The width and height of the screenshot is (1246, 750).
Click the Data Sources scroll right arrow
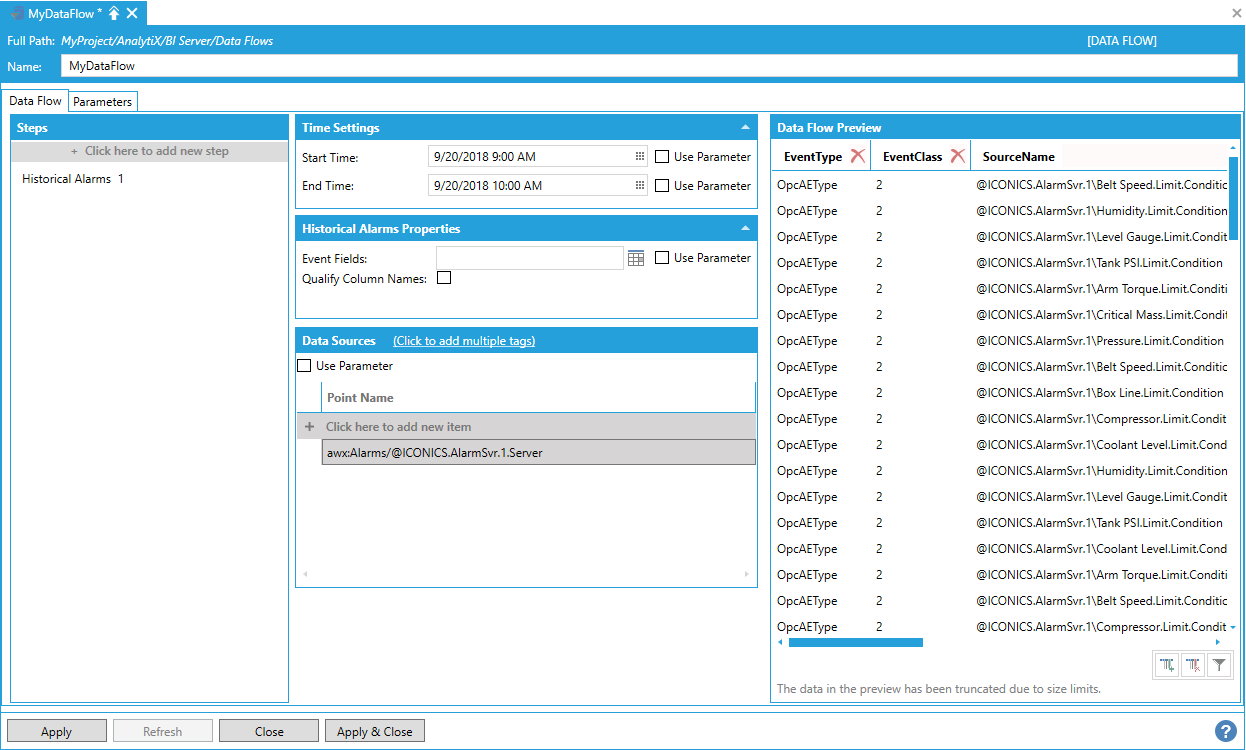747,574
